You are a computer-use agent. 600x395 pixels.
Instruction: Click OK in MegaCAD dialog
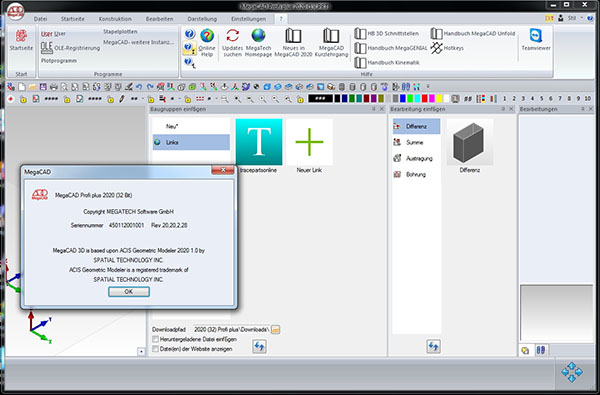pyautogui.click(x=129, y=292)
